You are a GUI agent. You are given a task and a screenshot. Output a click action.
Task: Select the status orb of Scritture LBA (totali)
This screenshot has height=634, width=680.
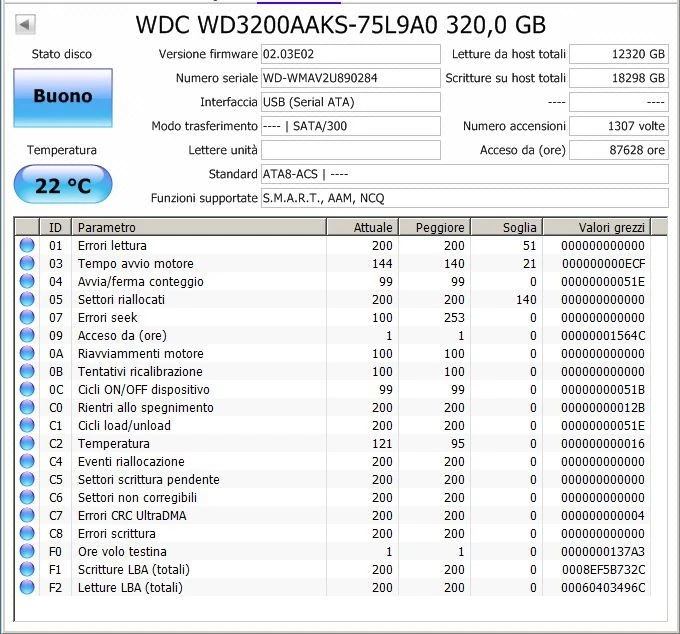(27, 569)
